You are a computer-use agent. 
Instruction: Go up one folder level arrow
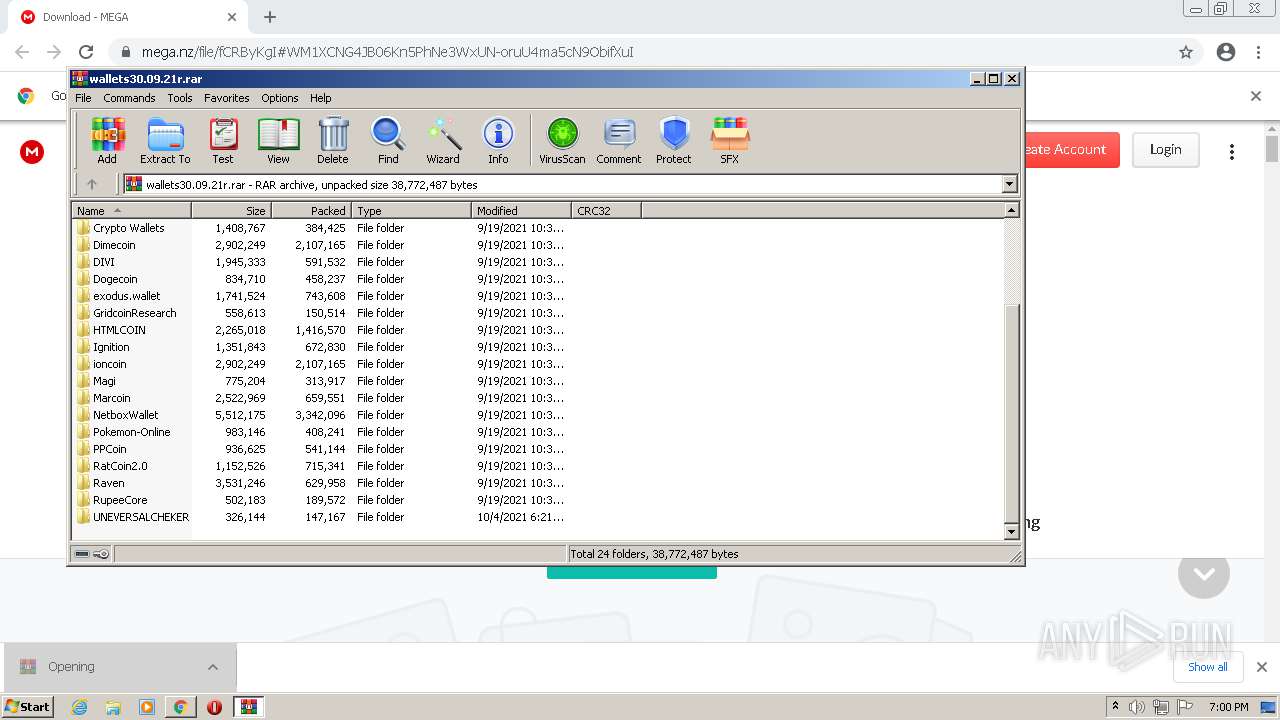tap(92, 184)
